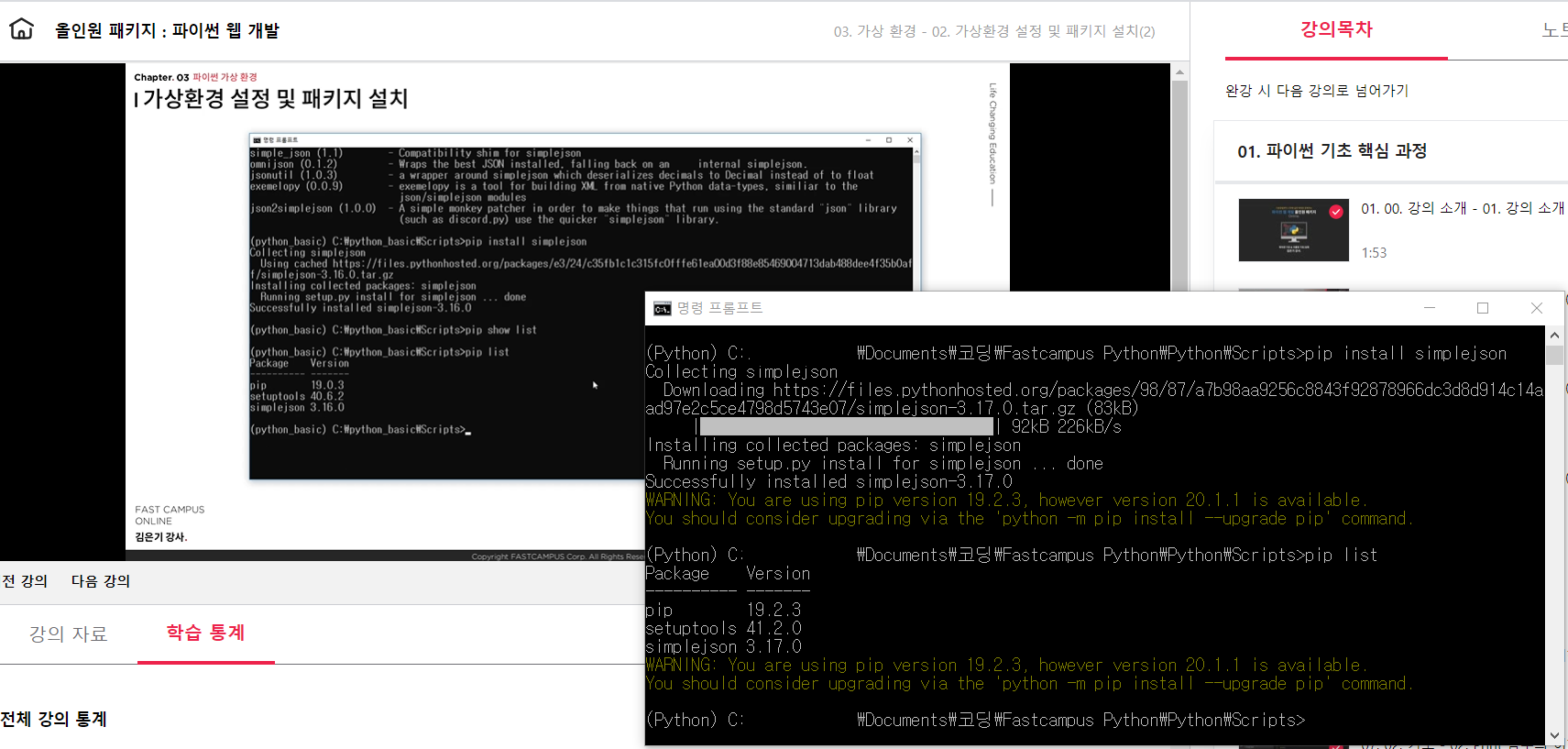1568x749 pixels.
Task: Go to 다음 강의
Action: (x=101, y=581)
